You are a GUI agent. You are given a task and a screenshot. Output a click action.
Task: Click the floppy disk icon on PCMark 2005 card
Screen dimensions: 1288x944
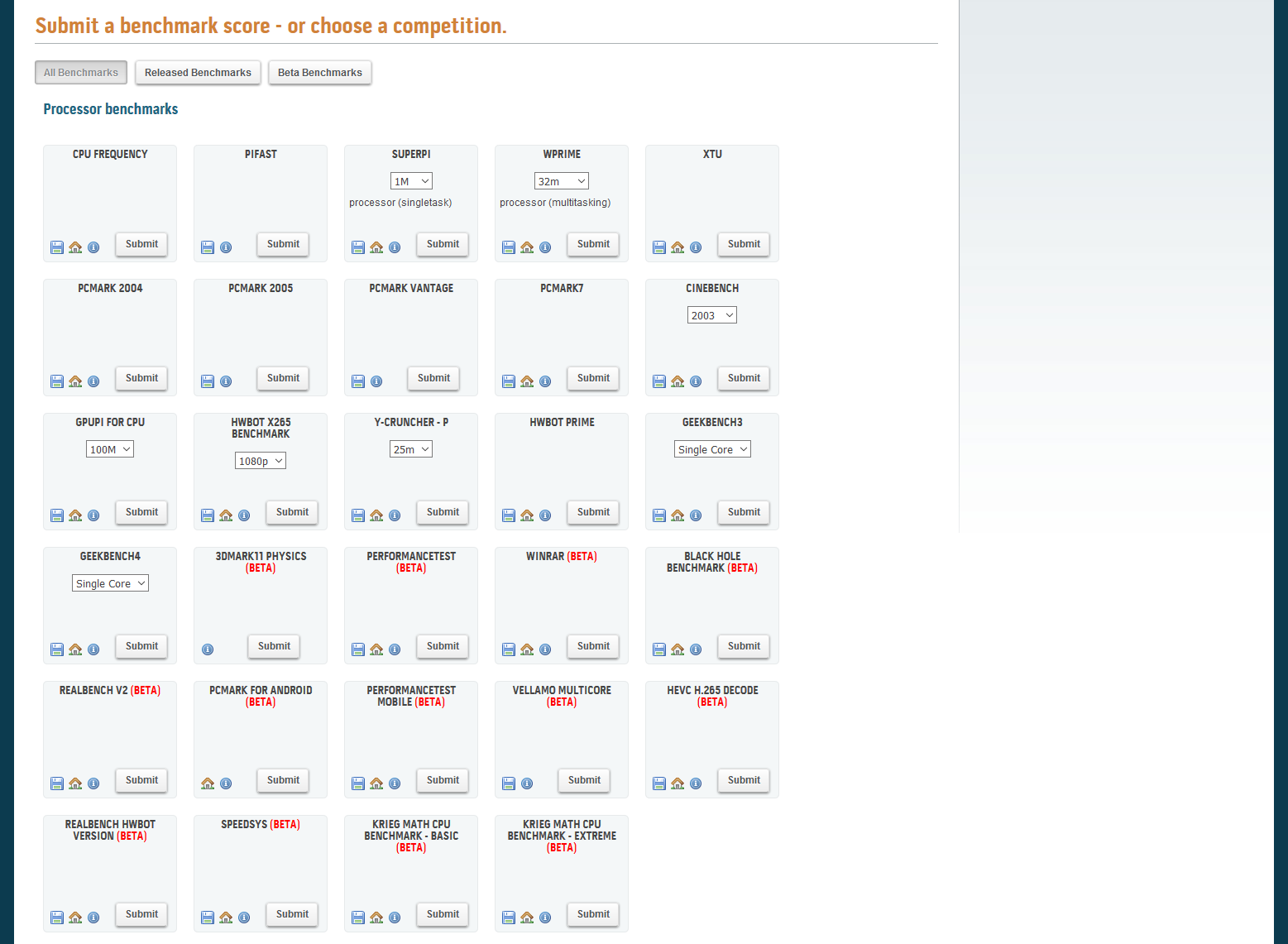[x=208, y=381]
